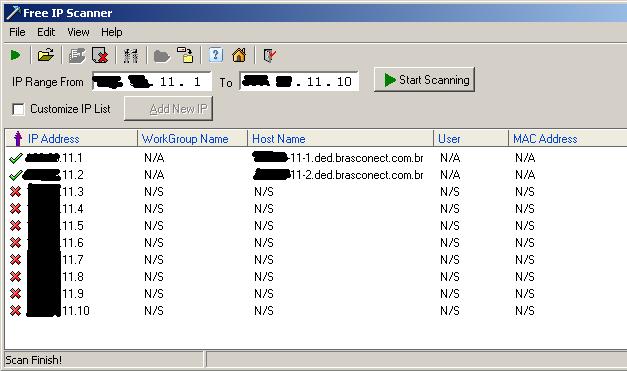Click the Scan Finish! status bar text
The width and height of the screenshot is (627, 371).
(x=34, y=360)
